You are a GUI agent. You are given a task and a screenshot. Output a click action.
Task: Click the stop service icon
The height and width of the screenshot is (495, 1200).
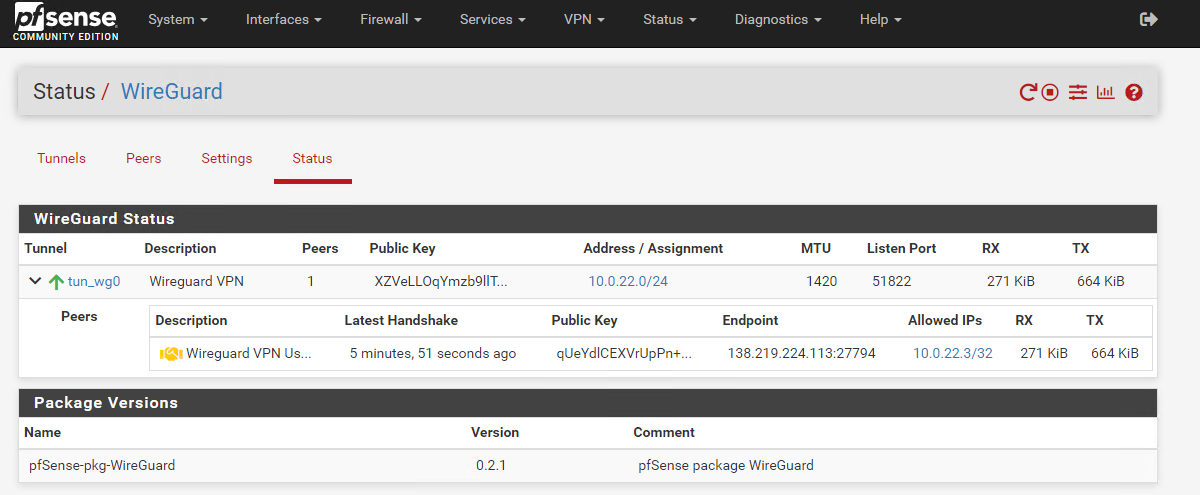pyautogui.click(x=1050, y=93)
